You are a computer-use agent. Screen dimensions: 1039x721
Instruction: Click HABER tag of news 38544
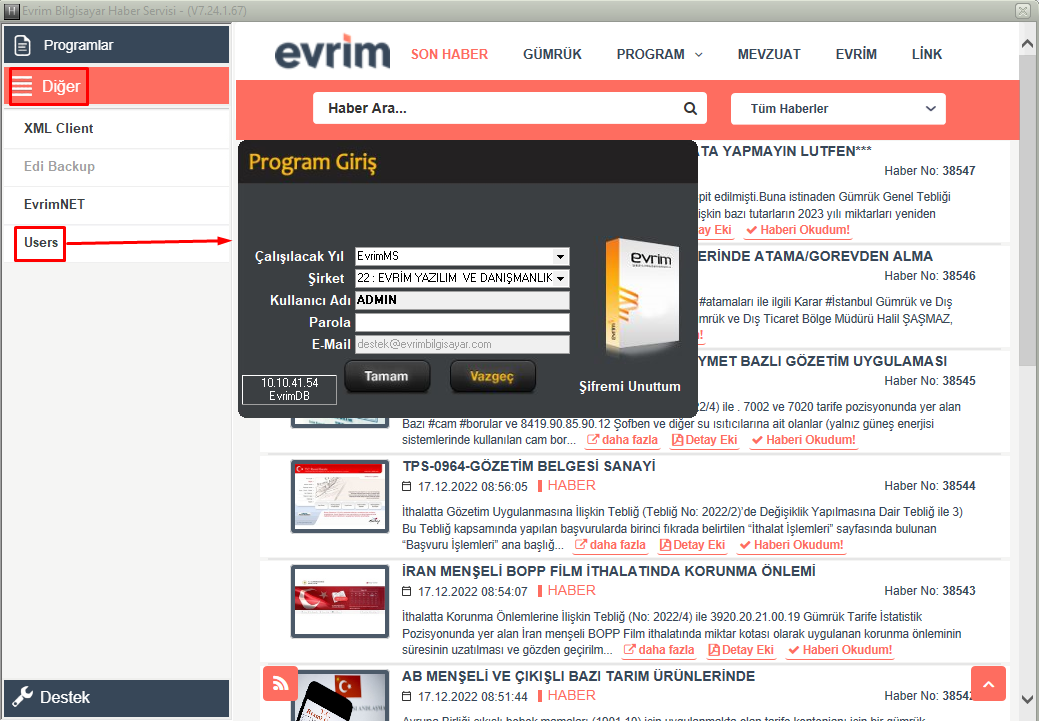pyautogui.click(x=571, y=486)
